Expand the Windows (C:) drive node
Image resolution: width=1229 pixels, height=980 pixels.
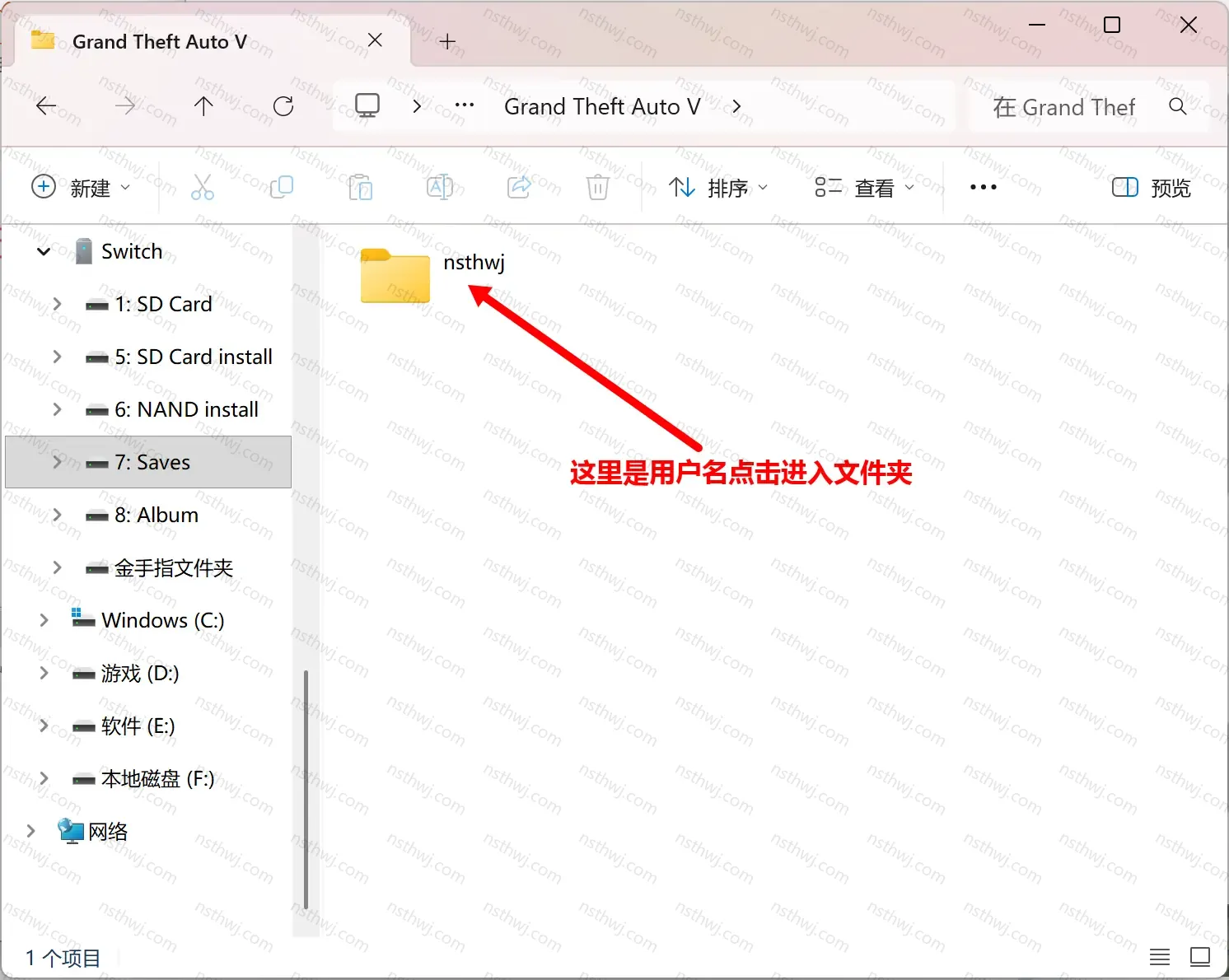[44, 620]
